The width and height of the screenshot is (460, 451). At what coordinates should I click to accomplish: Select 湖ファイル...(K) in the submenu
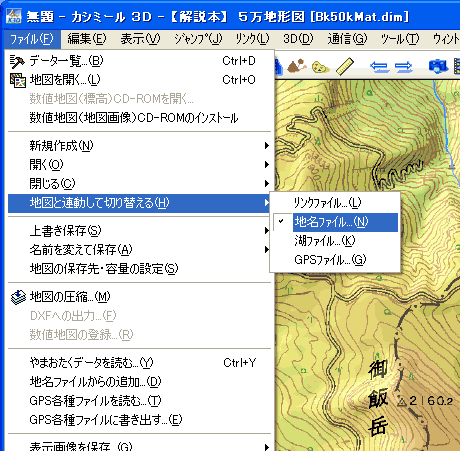click(335, 241)
